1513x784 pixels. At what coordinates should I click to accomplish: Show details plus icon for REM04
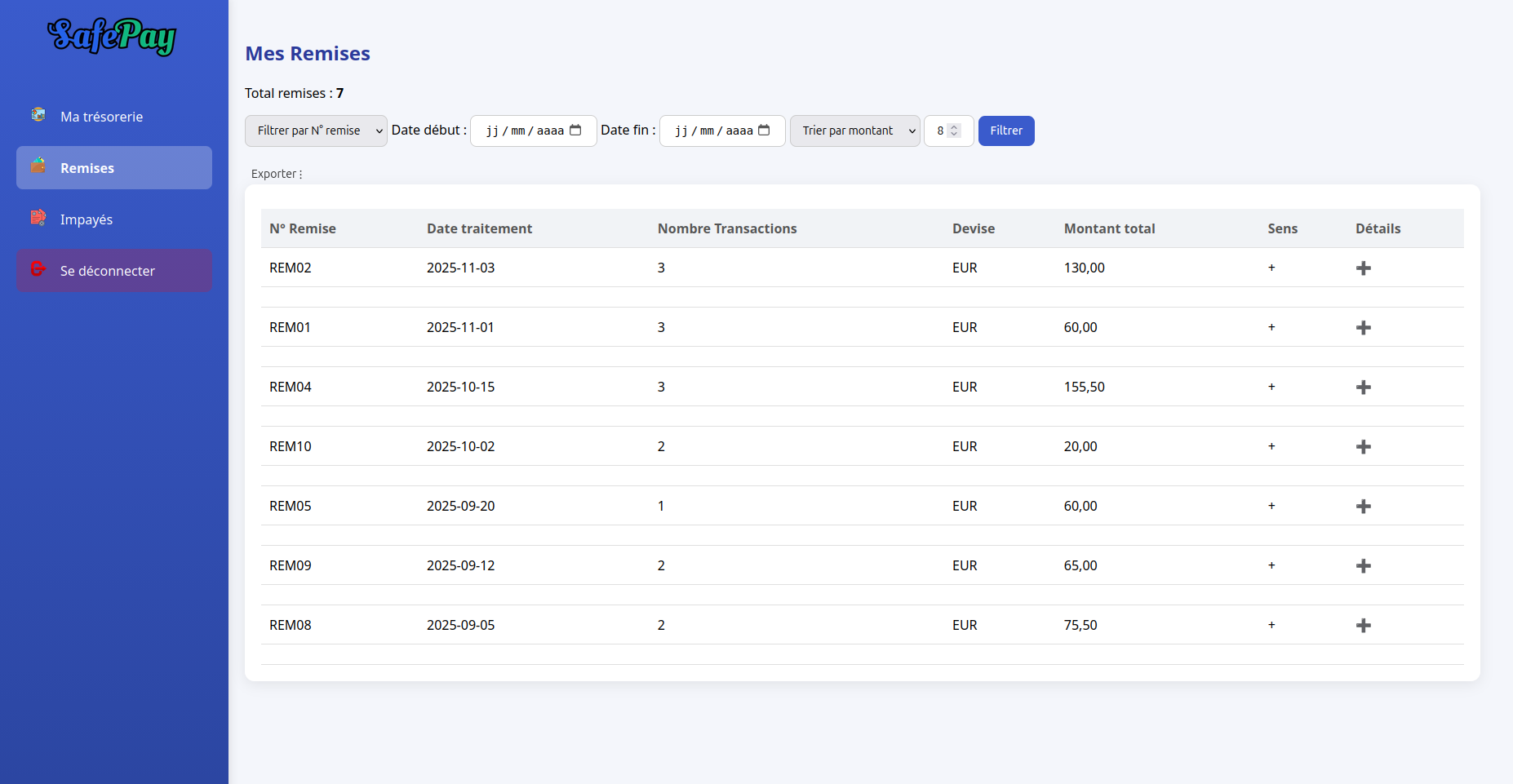coord(1363,388)
